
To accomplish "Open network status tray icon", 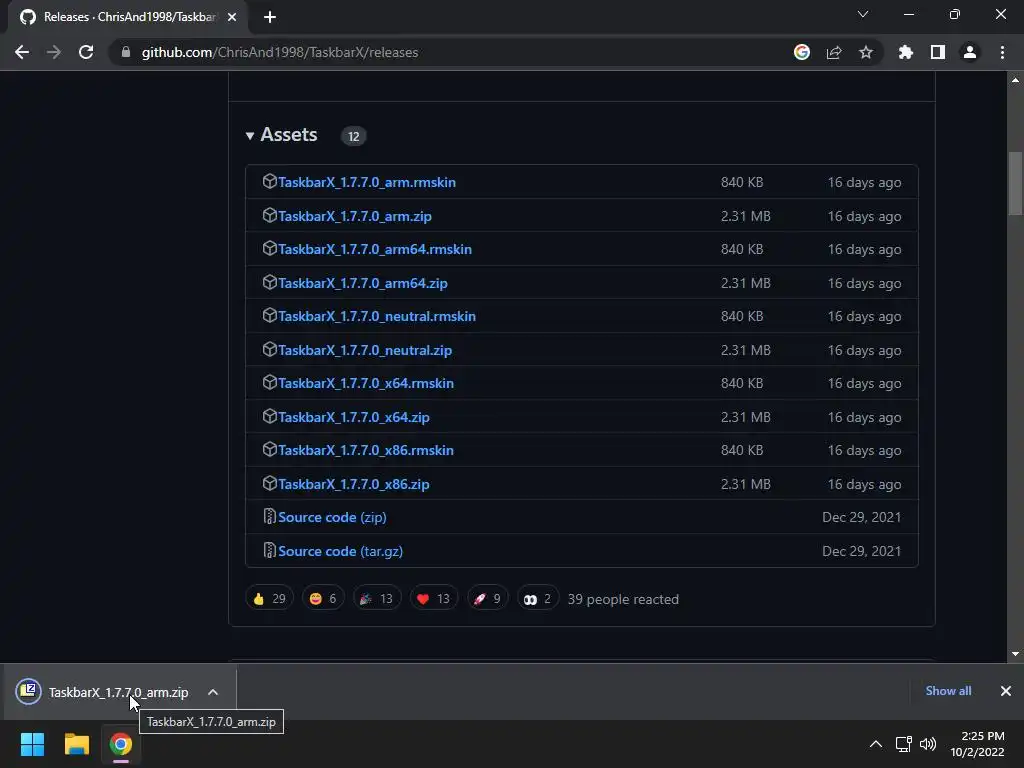I will pos(904,744).
